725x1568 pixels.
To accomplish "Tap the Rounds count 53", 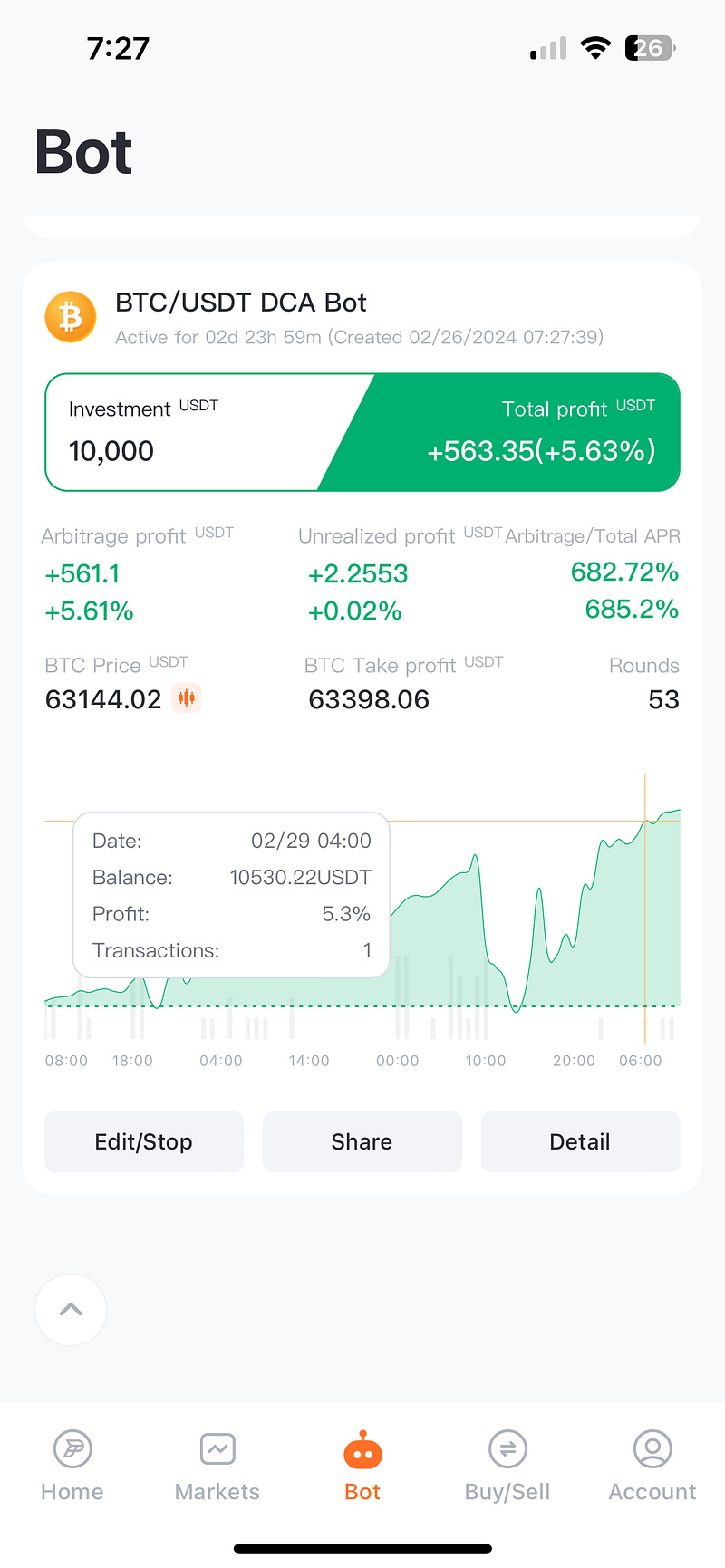I will (663, 699).
